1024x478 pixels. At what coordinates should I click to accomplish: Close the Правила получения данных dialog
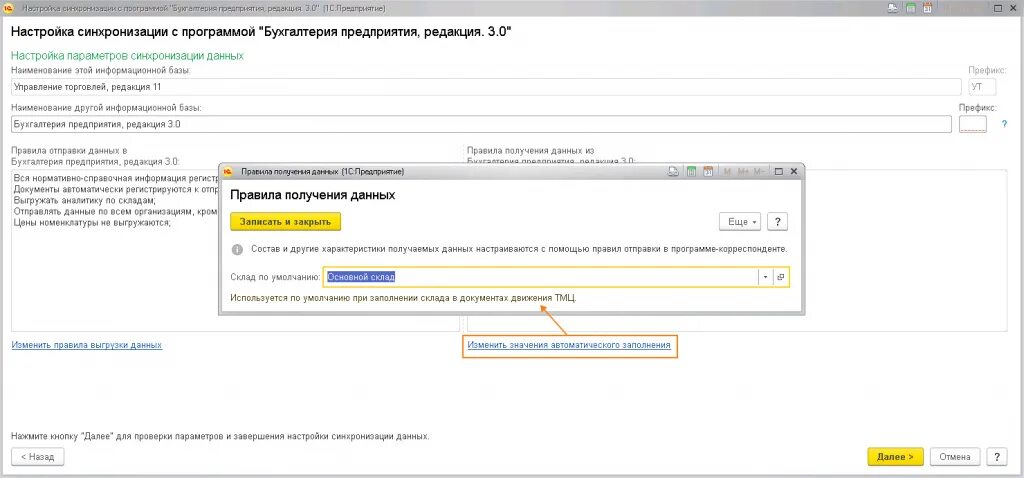click(x=793, y=172)
